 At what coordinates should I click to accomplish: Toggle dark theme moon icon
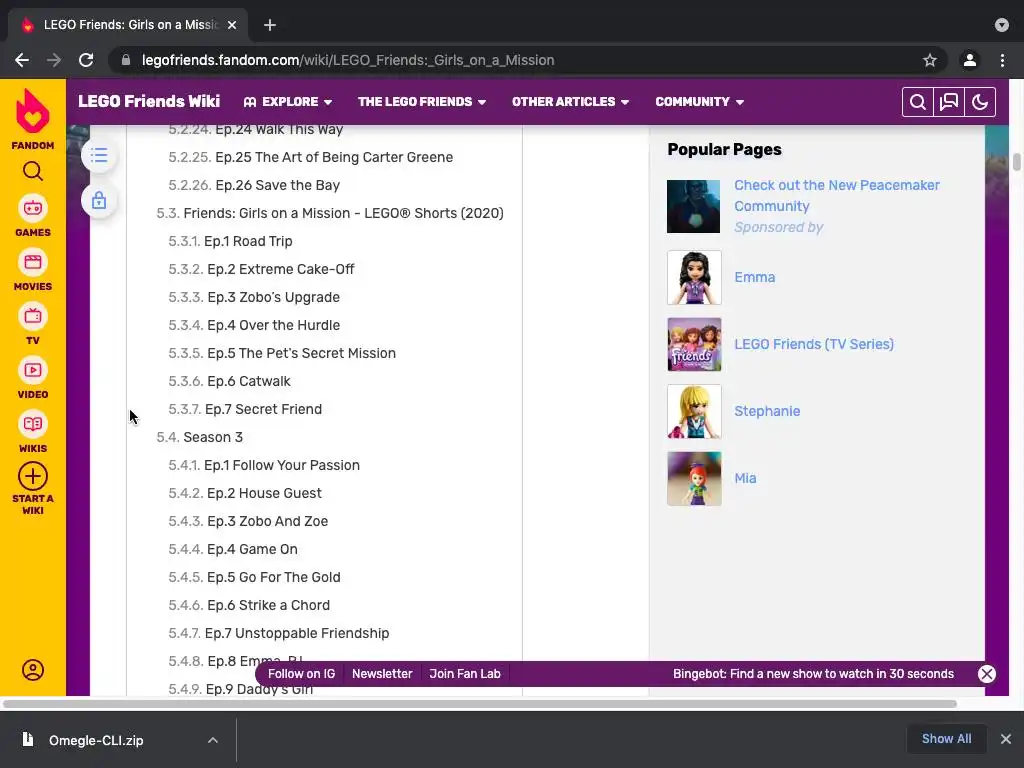click(980, 102)
